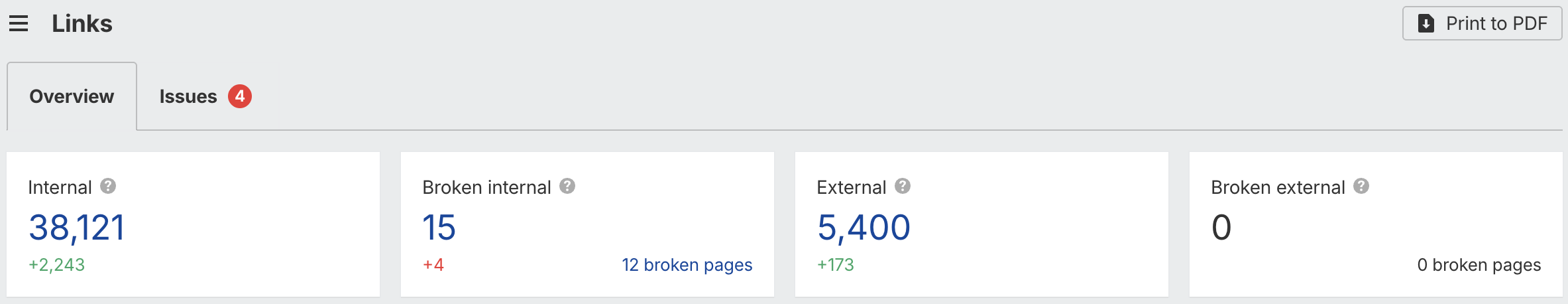Open the 12 broken pages link
Screen dimensions: 1568x304
click(x=687, y=265)
